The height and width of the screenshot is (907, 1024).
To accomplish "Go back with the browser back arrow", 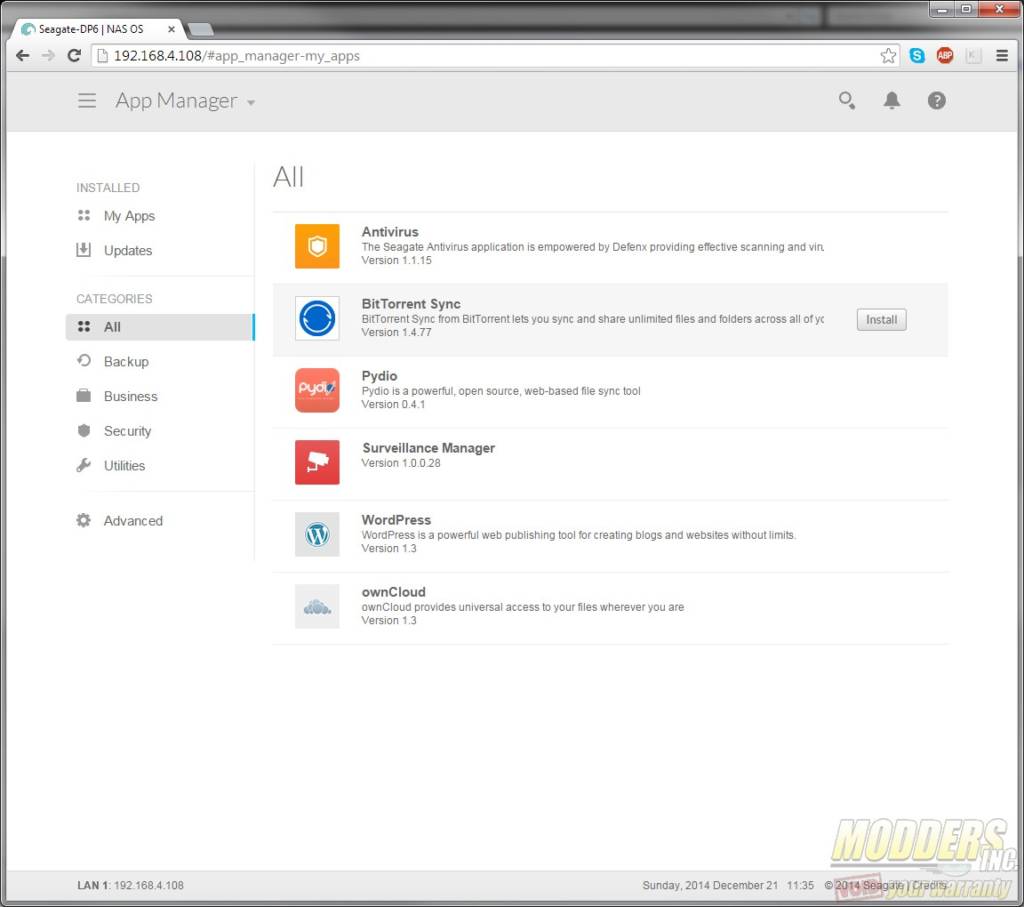I will [x=22, y=56].
